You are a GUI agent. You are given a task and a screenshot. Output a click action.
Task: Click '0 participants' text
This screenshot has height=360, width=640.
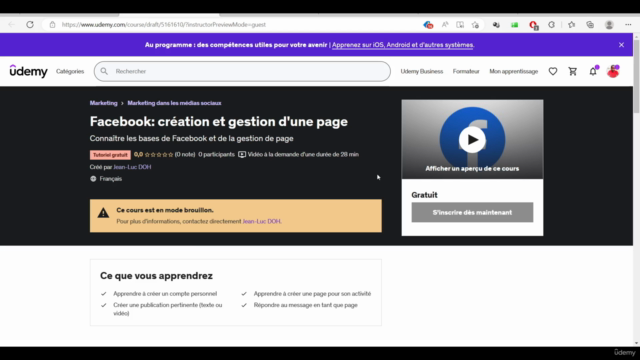pyautogui.click(x=216, y=154)
